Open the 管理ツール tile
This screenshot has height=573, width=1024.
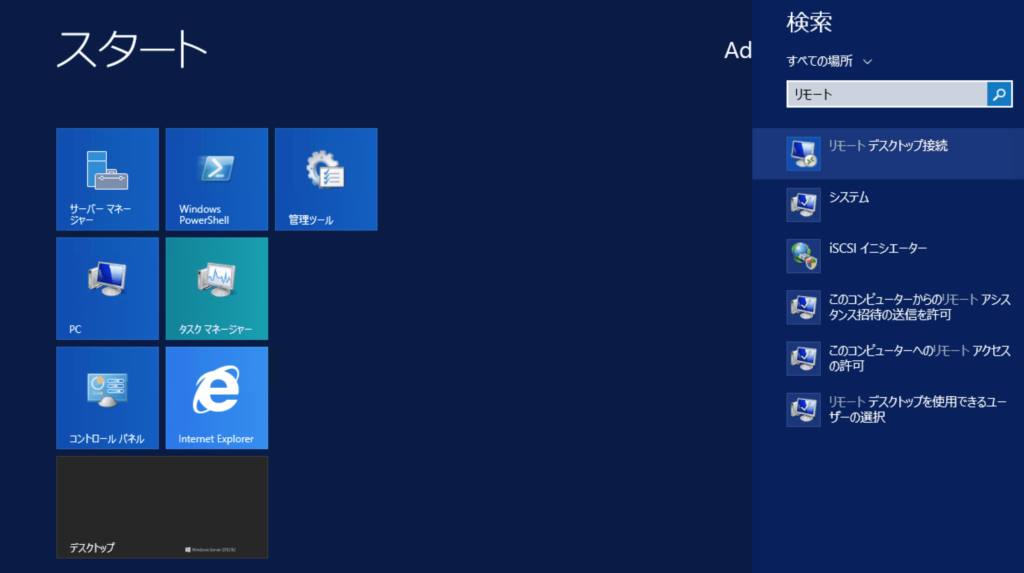pyautogui.click(x=326, y=179)
